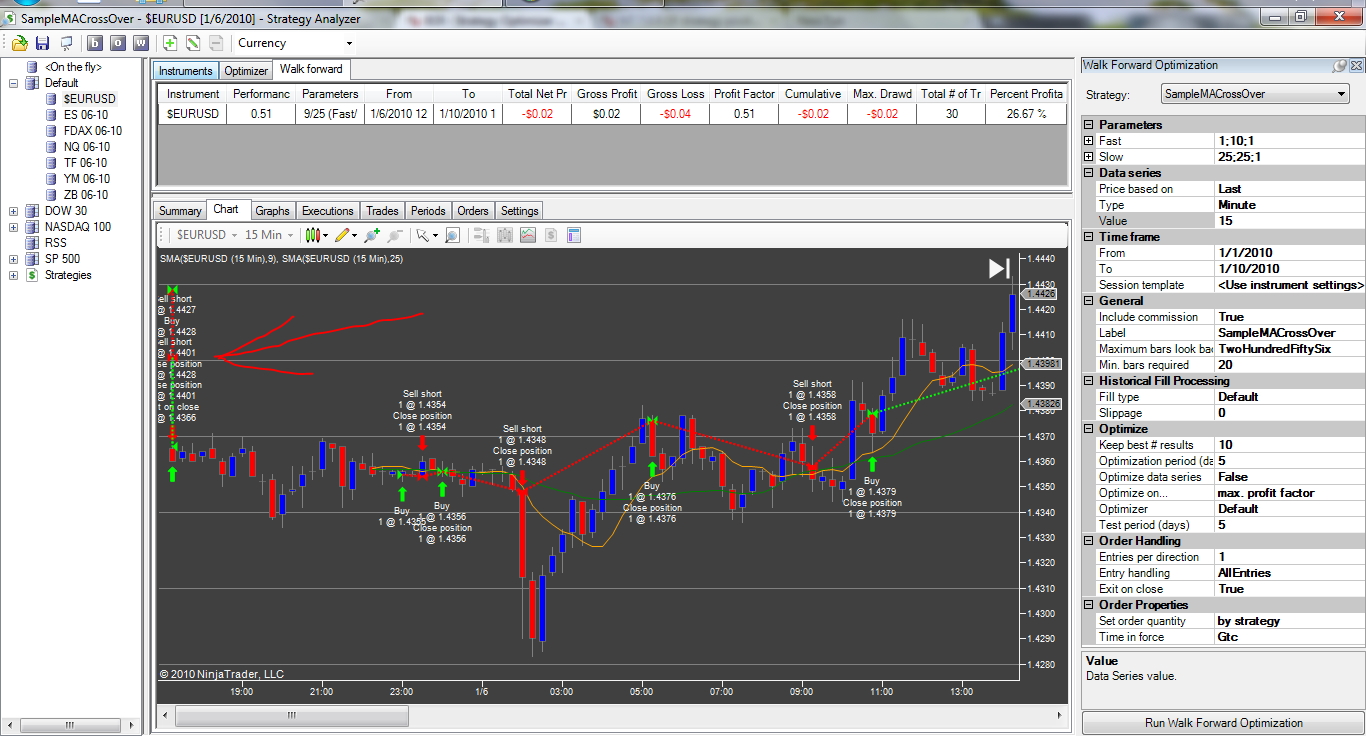Click the horizontal bars chart toolbar icon
Screen dimensions: 1366x736
pos(481,235)
